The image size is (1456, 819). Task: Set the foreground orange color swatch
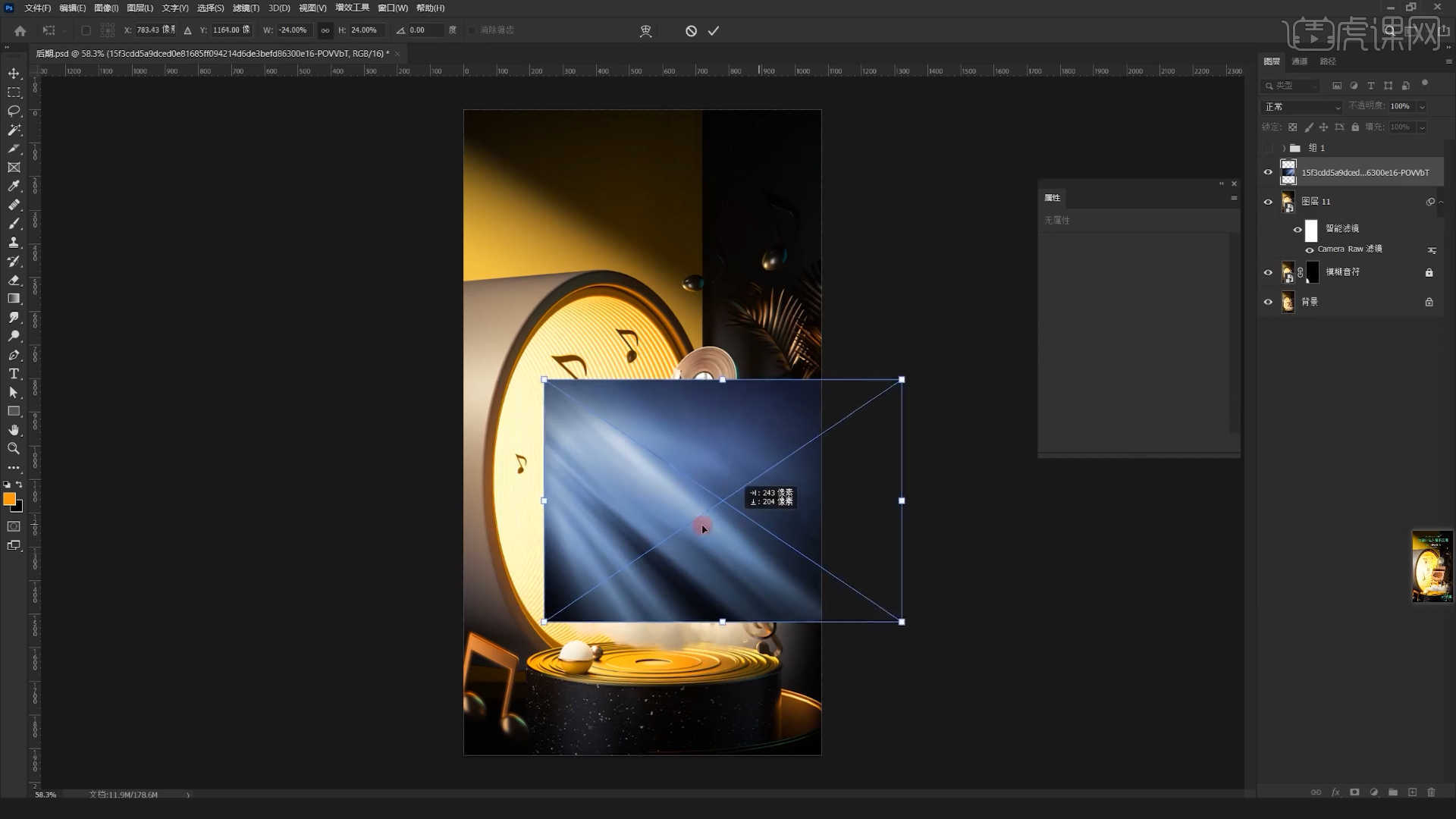click(x=9, y=498)
